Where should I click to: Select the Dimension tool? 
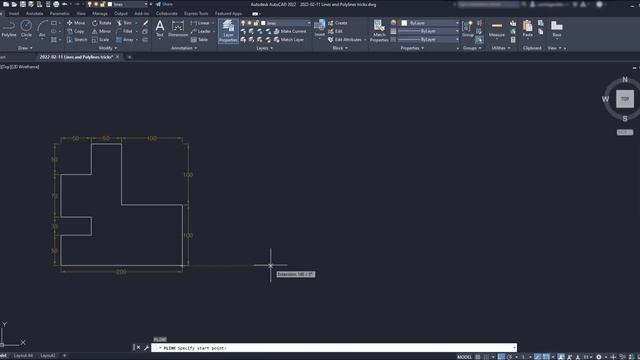coord(178,29)
